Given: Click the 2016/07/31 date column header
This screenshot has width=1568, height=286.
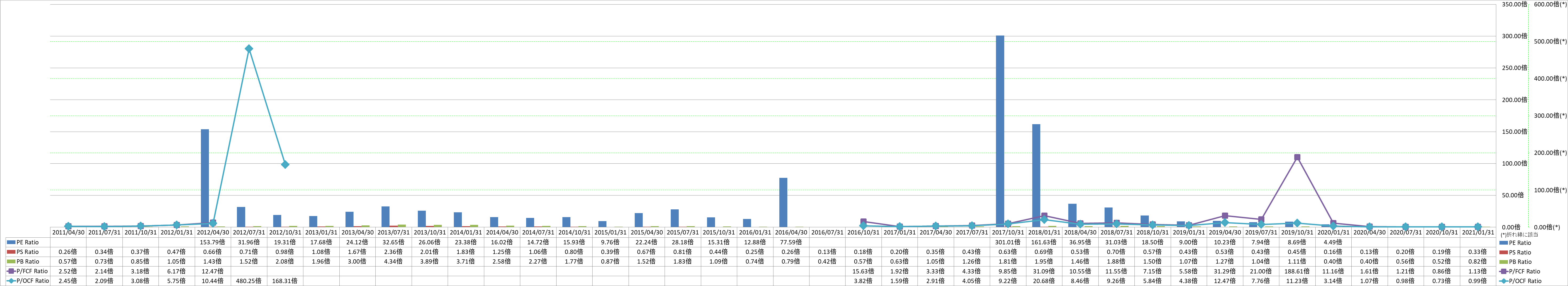Looking at the screenshot, I should (827, 232).
